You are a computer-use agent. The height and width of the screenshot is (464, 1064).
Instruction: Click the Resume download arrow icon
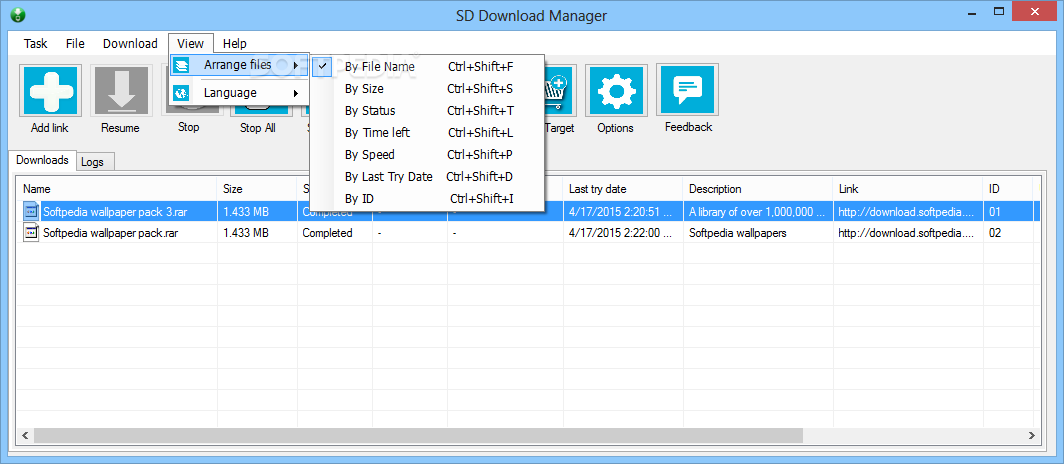pyautogui.click(x=120, y=90)
